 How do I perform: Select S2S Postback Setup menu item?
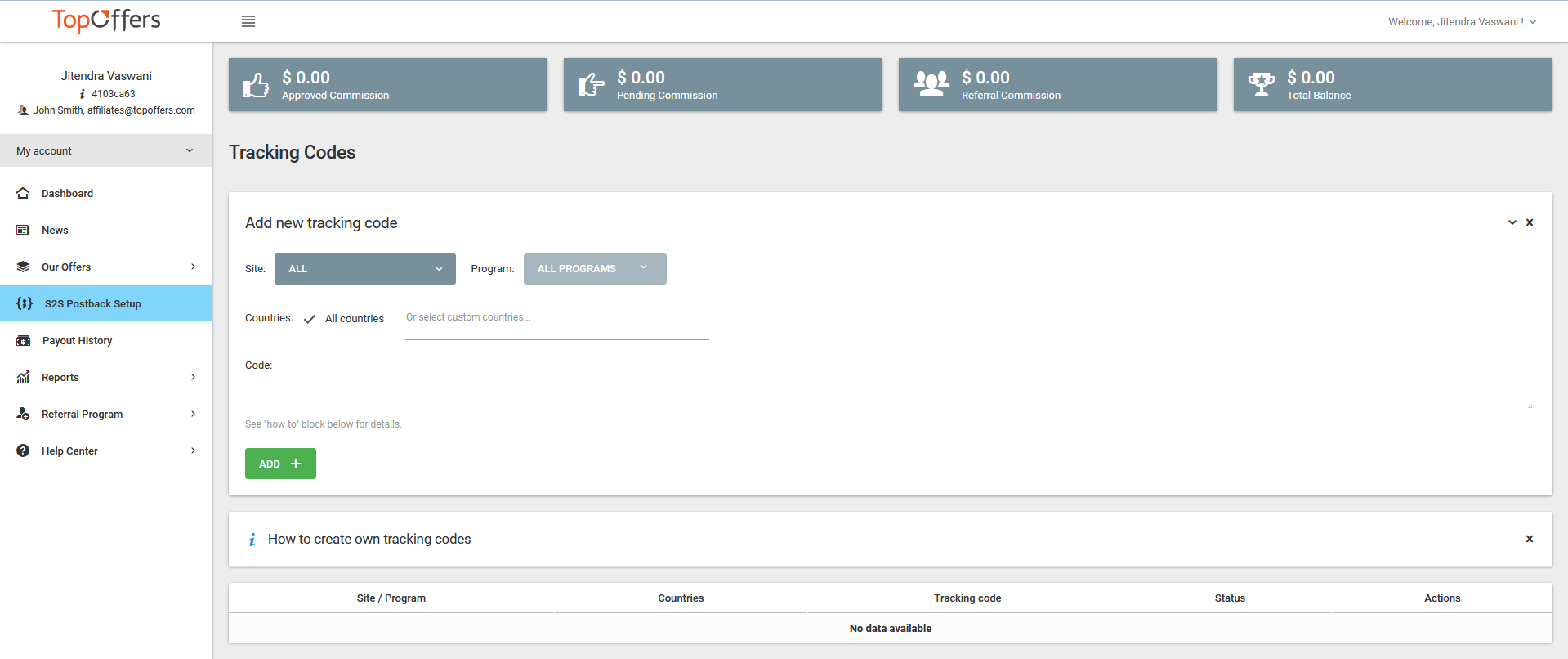click(106, 303)
